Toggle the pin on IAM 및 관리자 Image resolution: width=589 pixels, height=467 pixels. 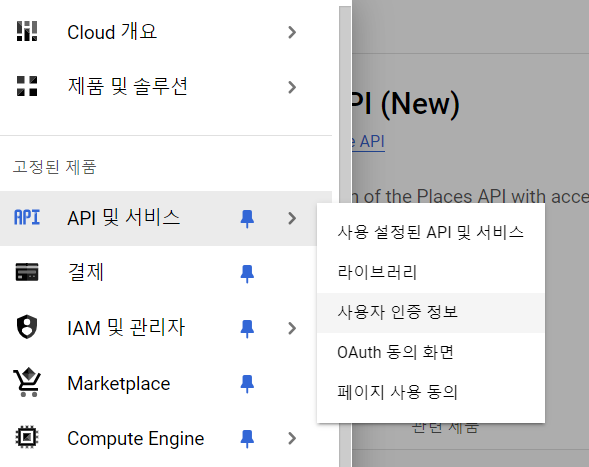tap(247, 328)
